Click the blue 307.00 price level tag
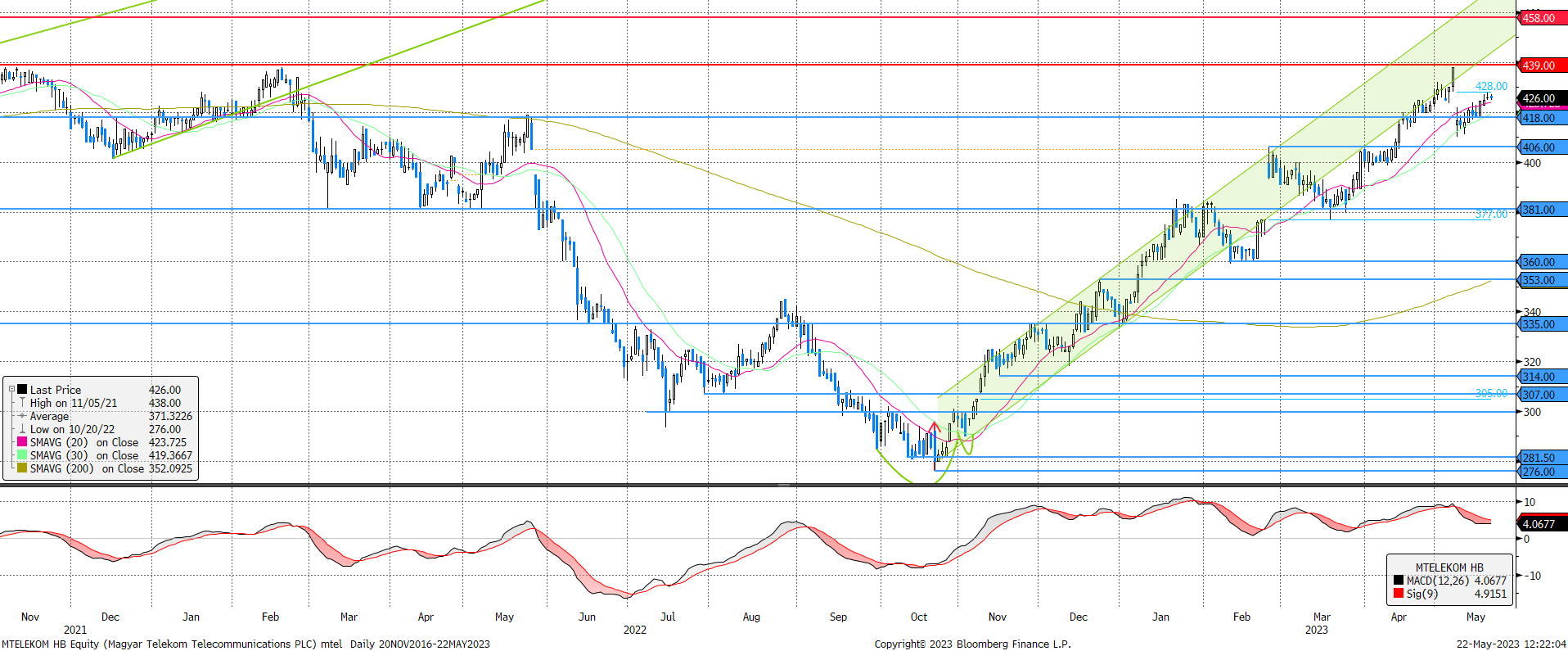This screenshot has width=1568, height=651. click(1542, 395)
